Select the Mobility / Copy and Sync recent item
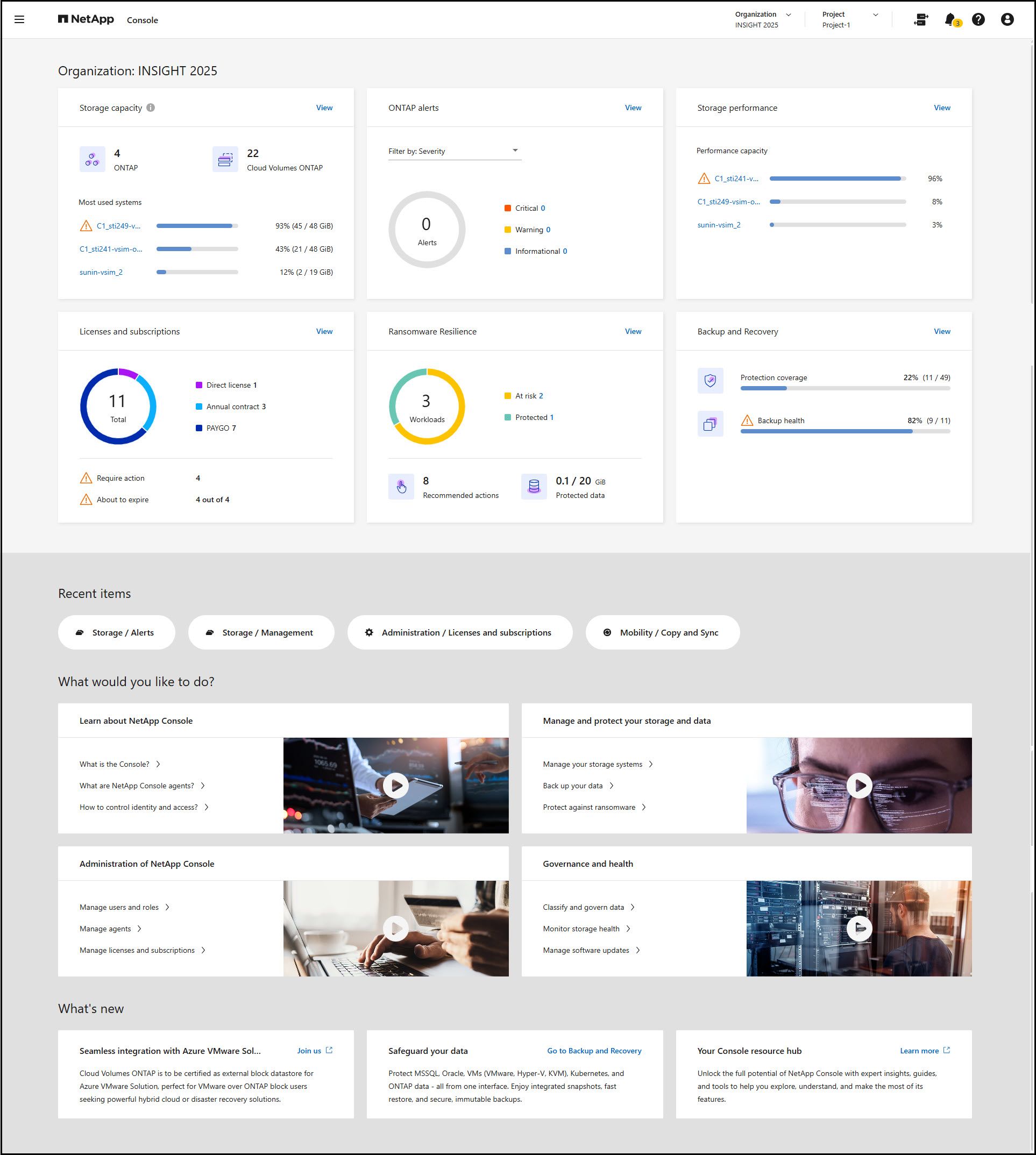 point(662,632)
